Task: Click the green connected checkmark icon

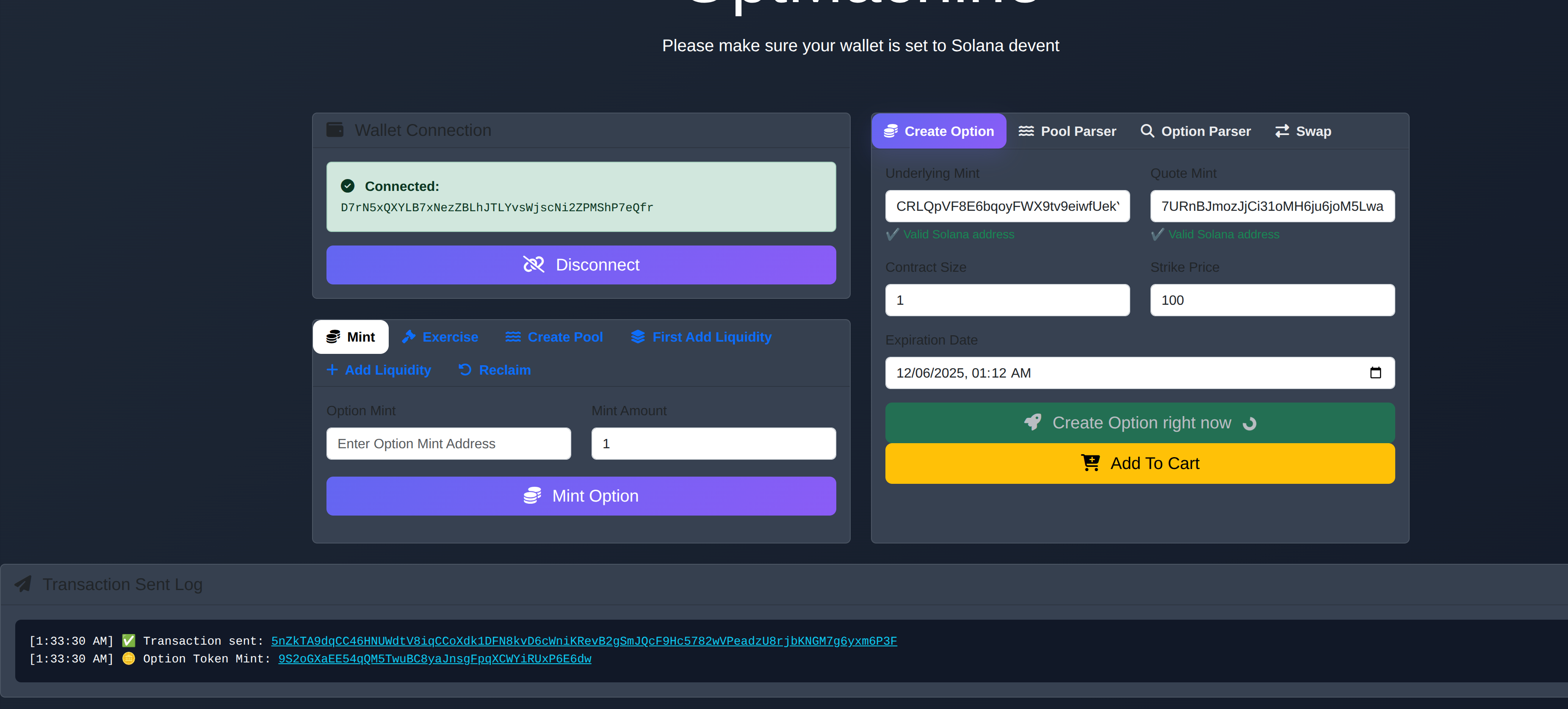Action: (348, 186)
